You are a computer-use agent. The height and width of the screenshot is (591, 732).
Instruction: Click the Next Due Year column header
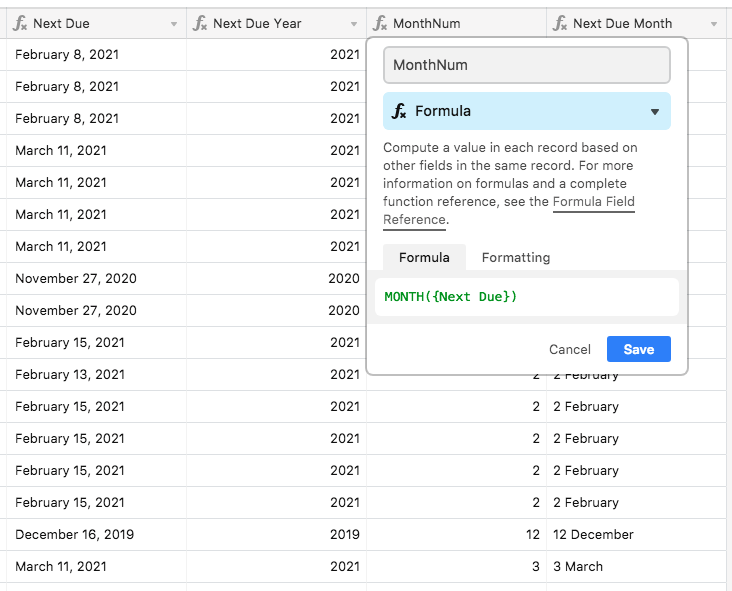point(276,23)
